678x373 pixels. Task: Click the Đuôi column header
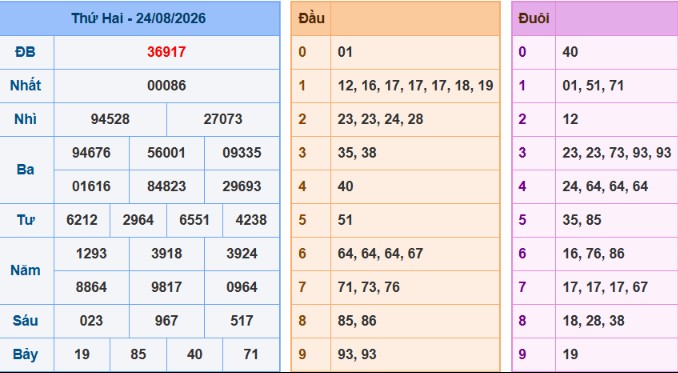coord(534,18)
